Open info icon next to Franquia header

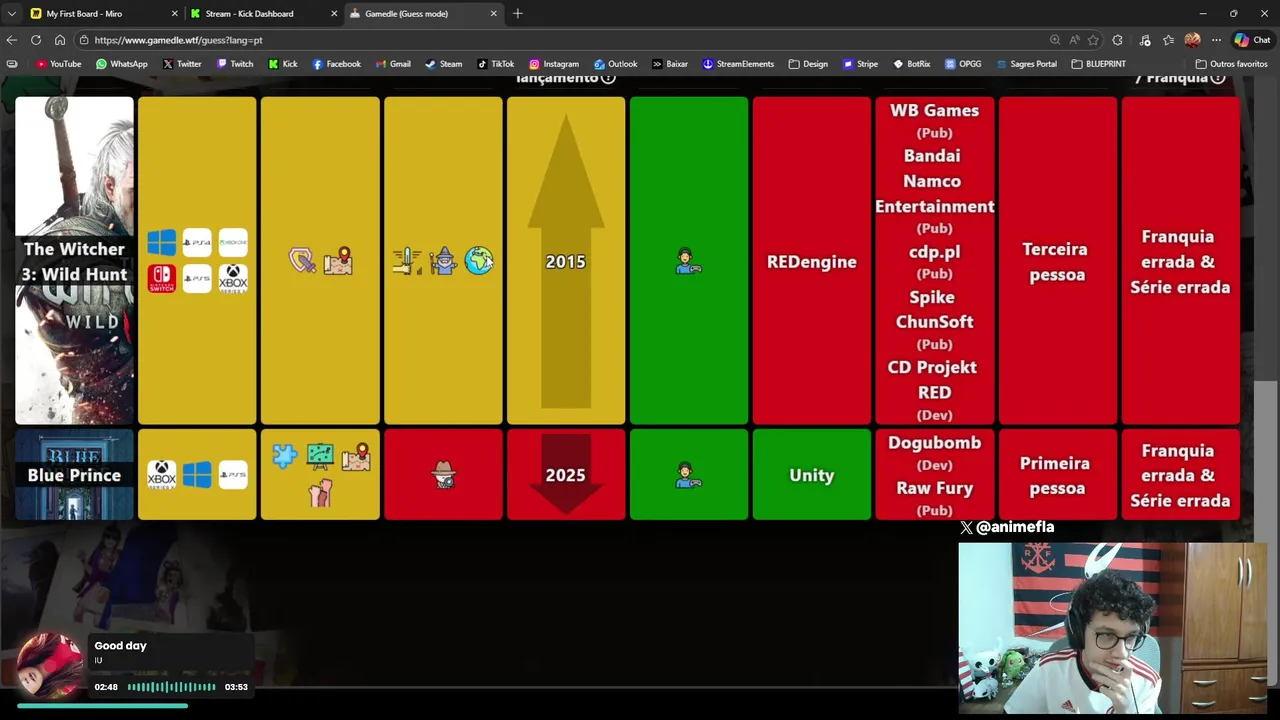click(x=1218, y=77)
